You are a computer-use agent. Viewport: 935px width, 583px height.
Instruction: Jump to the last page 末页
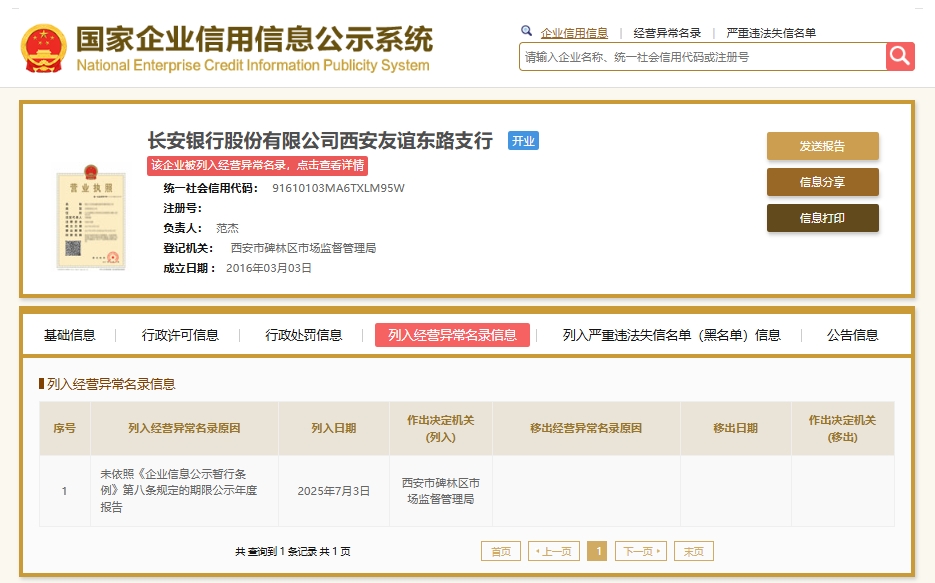point(693,551)
